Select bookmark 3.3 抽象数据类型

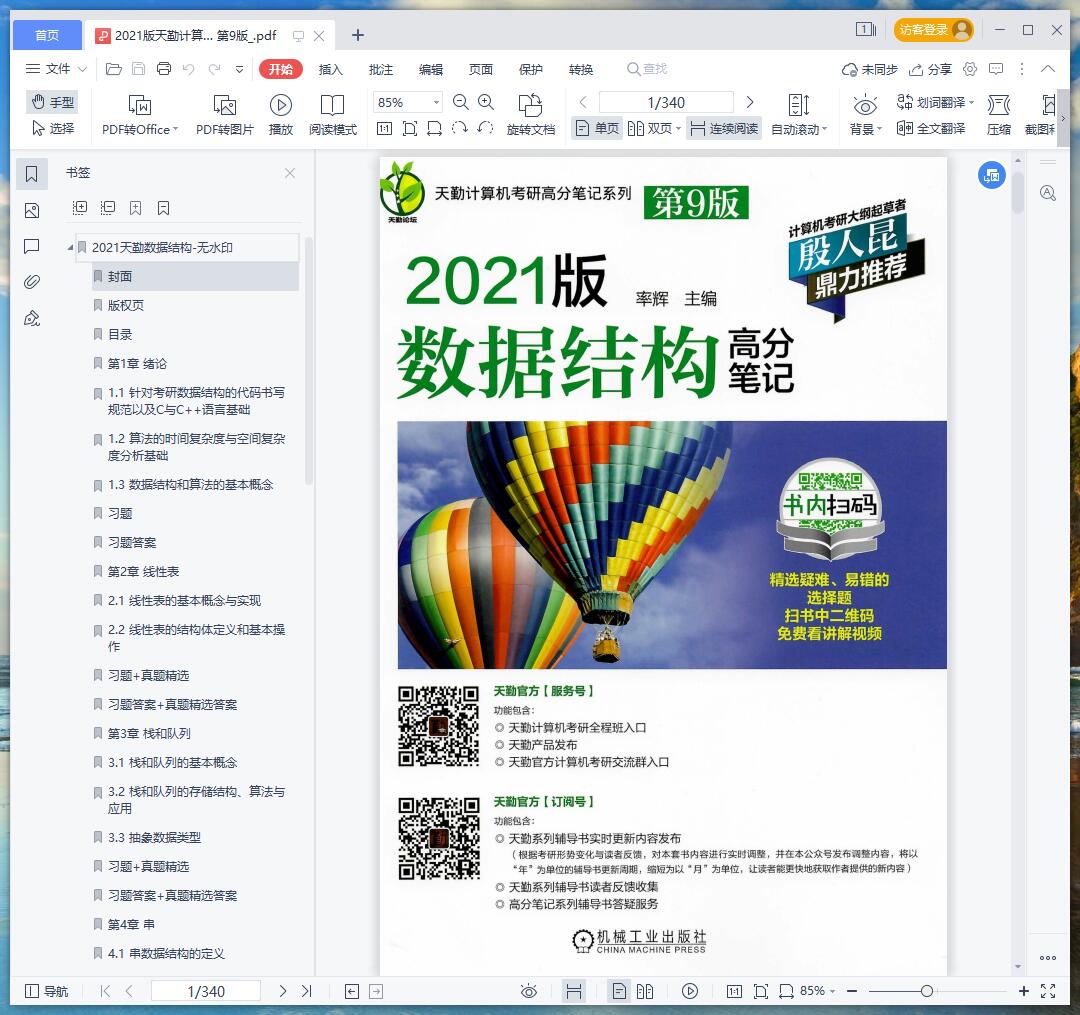tap(154, 837)
